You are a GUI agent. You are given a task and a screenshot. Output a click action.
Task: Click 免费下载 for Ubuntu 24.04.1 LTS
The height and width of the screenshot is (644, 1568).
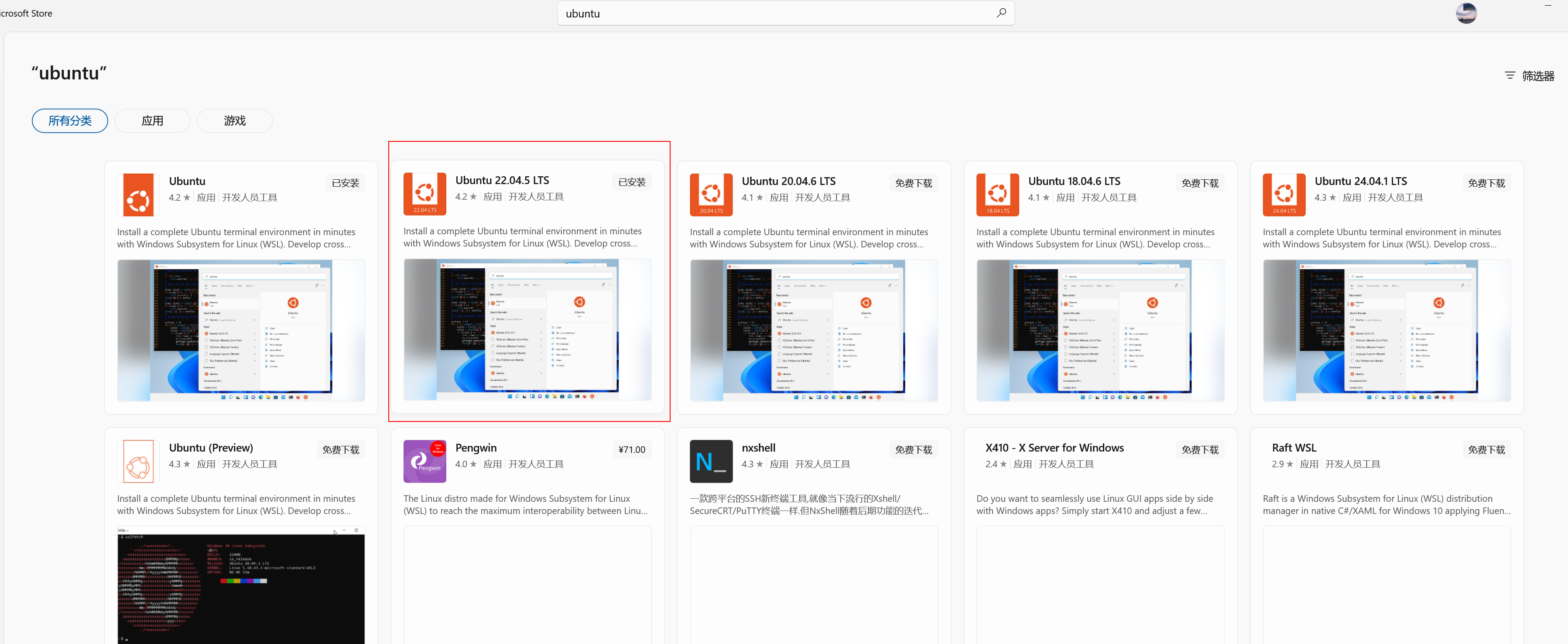[1486, 183]
